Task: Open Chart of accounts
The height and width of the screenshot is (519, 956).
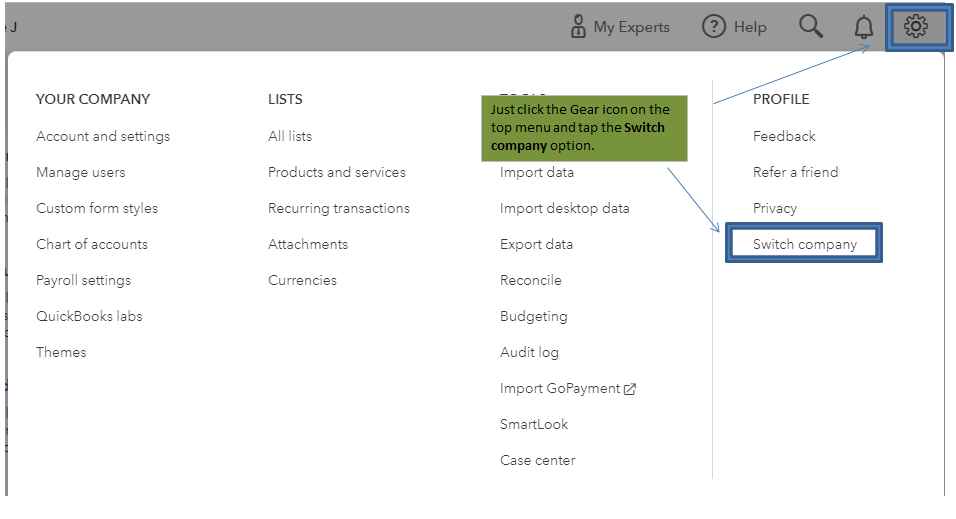Action: (x=92, y=244)
